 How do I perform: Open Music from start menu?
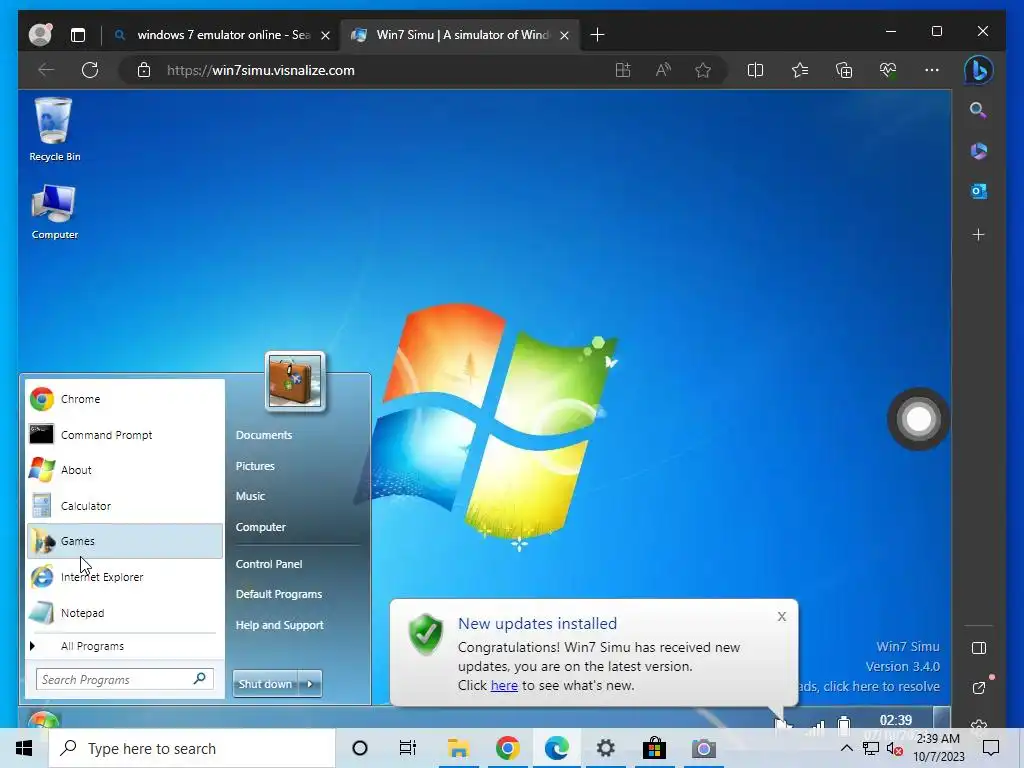[x=250, y=496]
